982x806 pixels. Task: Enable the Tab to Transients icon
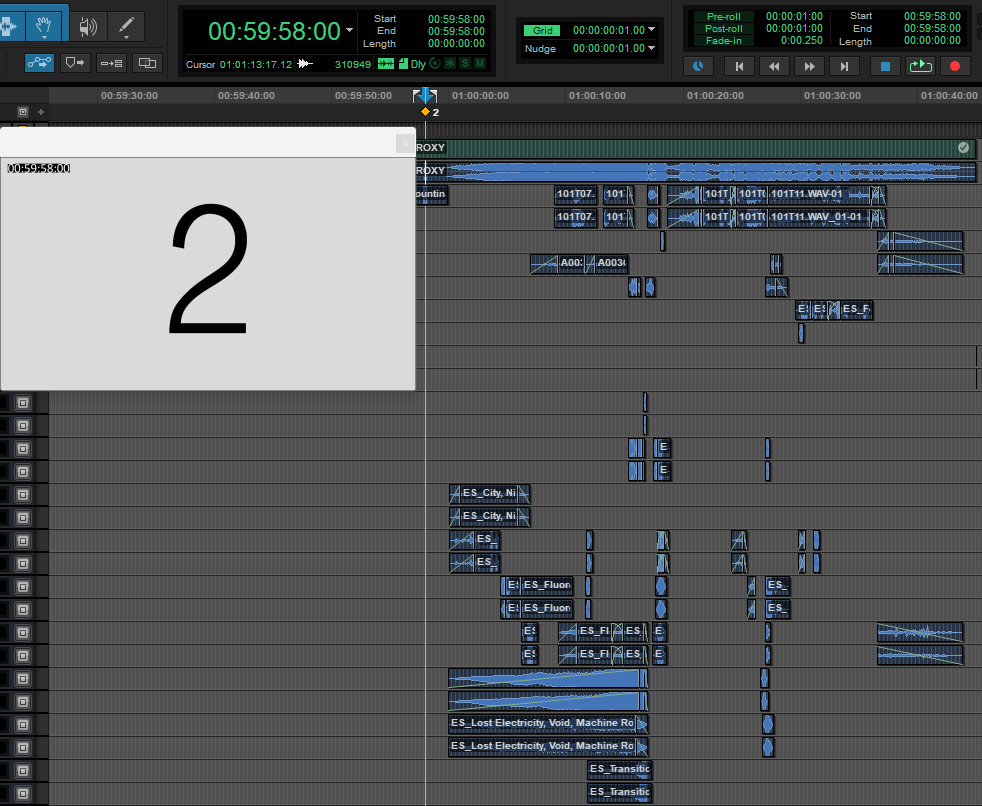point(39,63)
